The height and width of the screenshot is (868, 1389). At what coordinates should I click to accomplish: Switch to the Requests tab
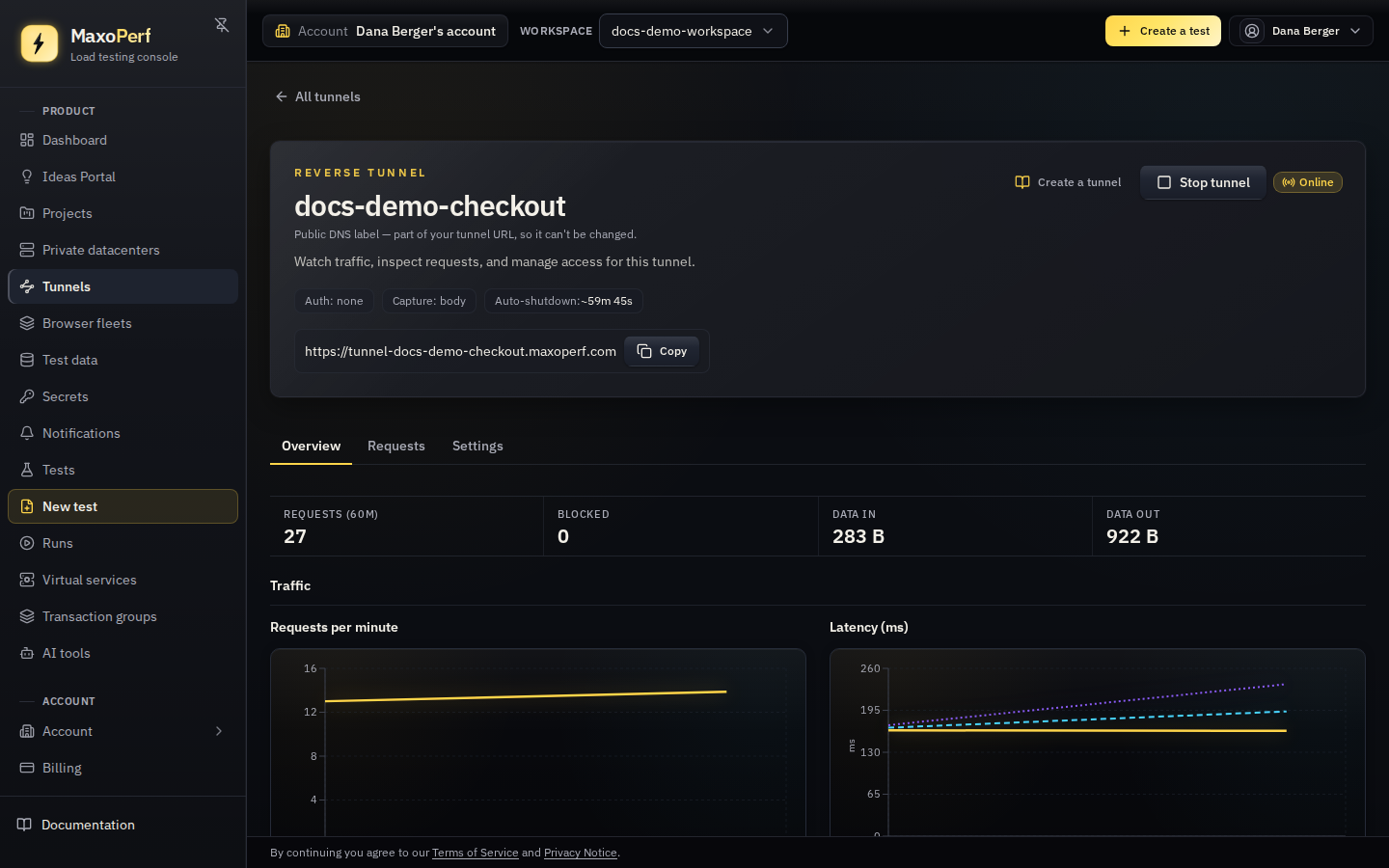[396, 446]
